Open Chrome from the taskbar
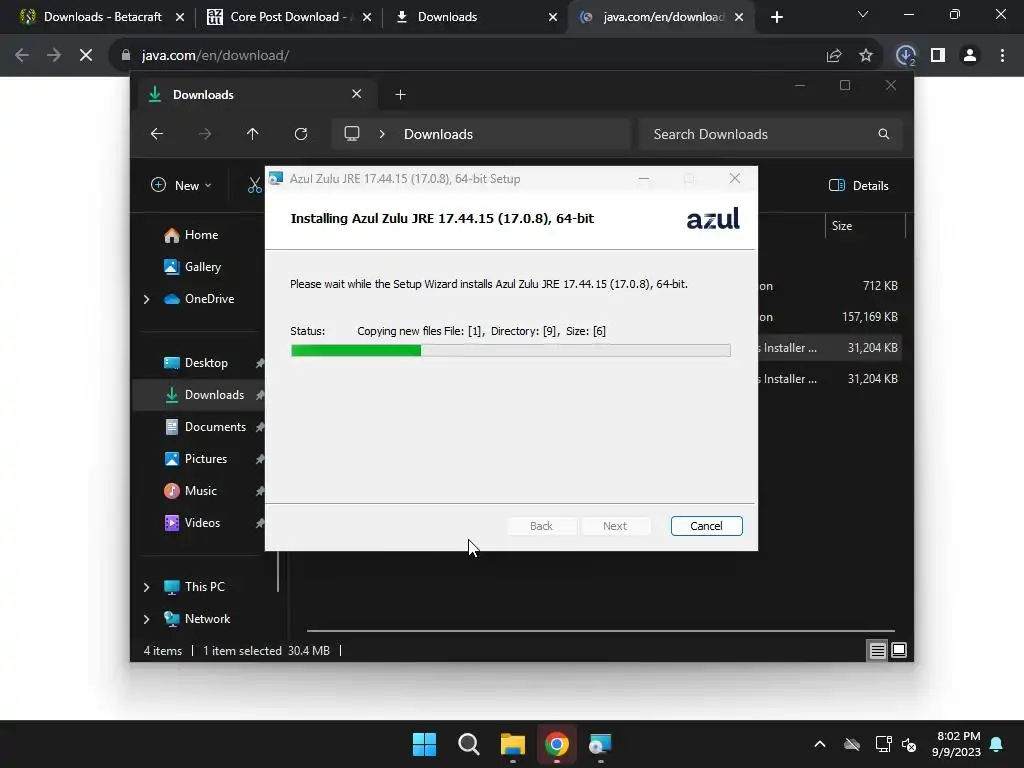 [556, 744]
